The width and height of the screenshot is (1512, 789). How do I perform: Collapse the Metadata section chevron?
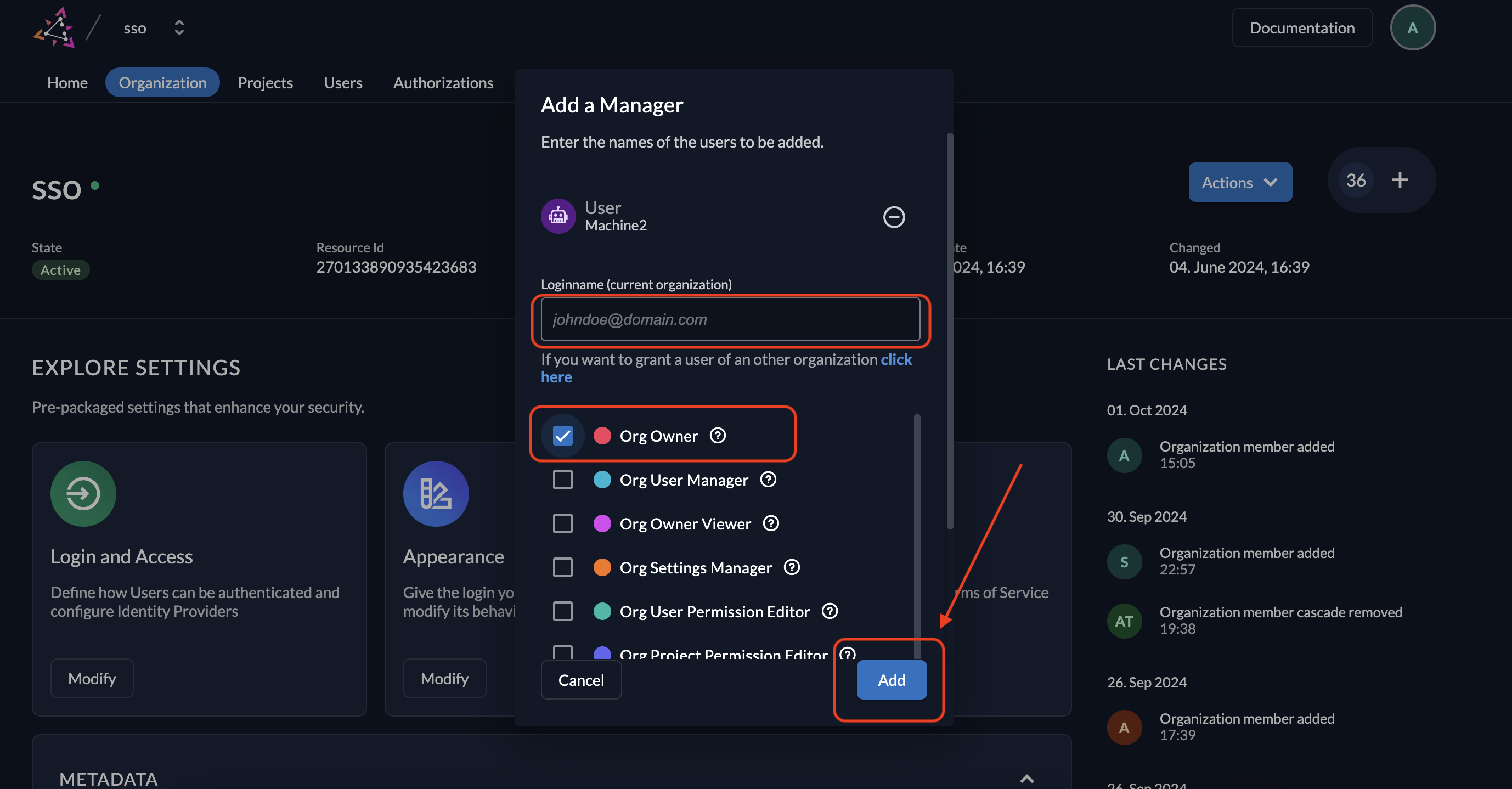pos(1026,779)
